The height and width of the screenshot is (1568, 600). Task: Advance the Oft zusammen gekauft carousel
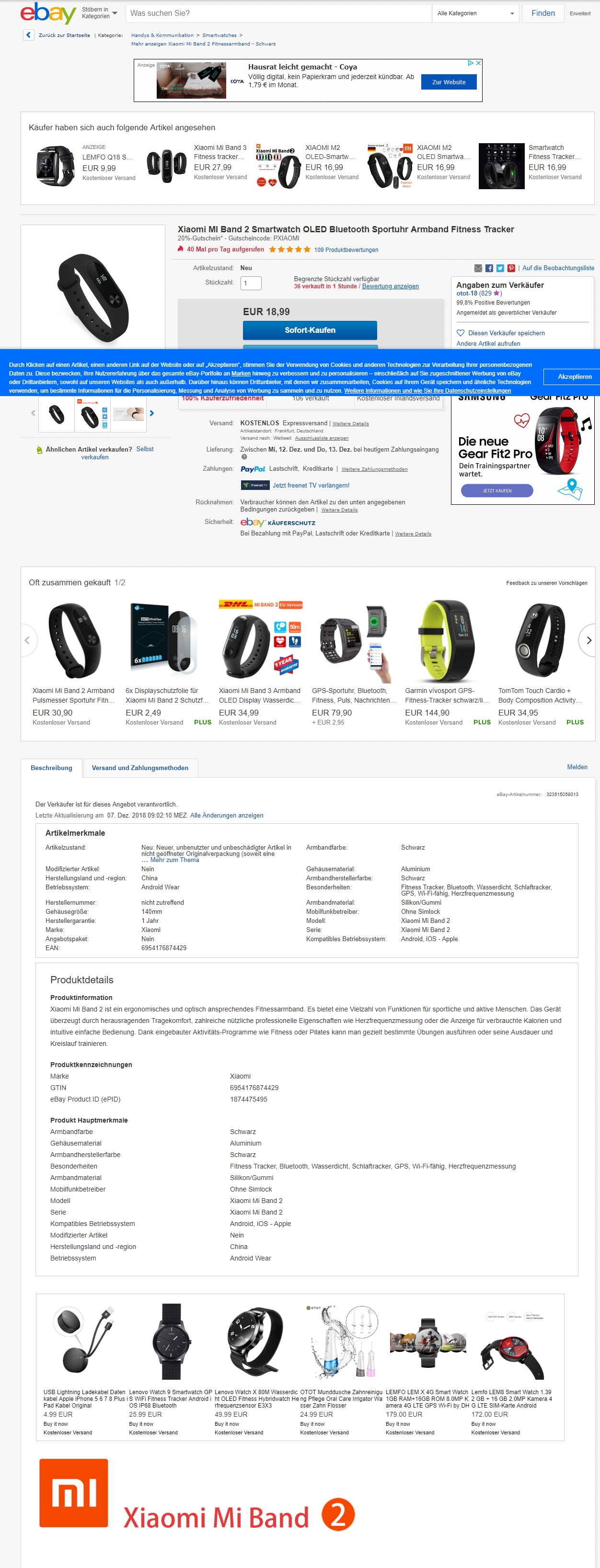588,640
